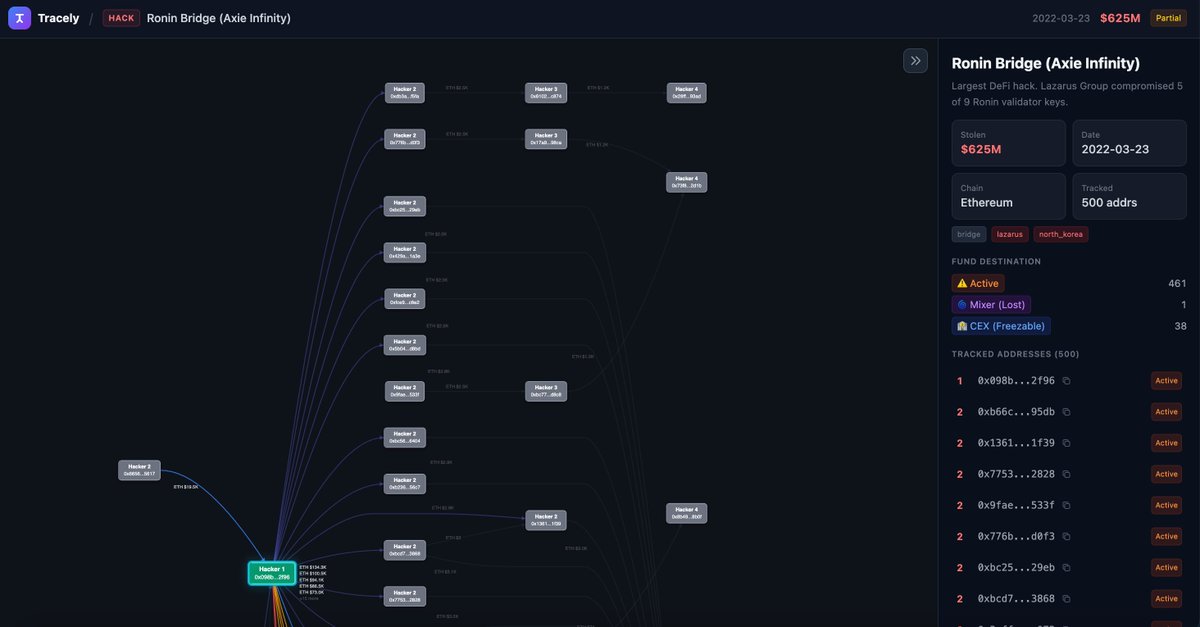Select Hacker 4 node 0x73f8...2d1b
1200x627 pixels.
[x=687, y=182]
